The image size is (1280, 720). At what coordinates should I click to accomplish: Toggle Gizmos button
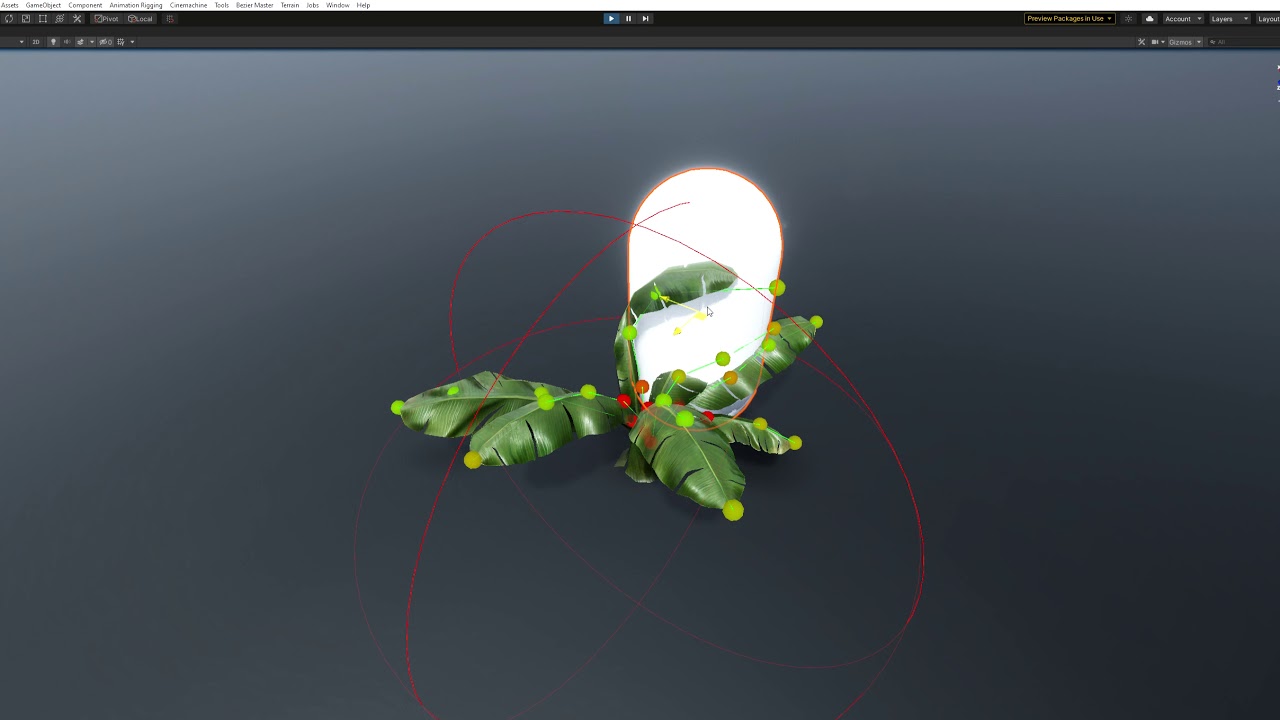(x=1181, y=42)
